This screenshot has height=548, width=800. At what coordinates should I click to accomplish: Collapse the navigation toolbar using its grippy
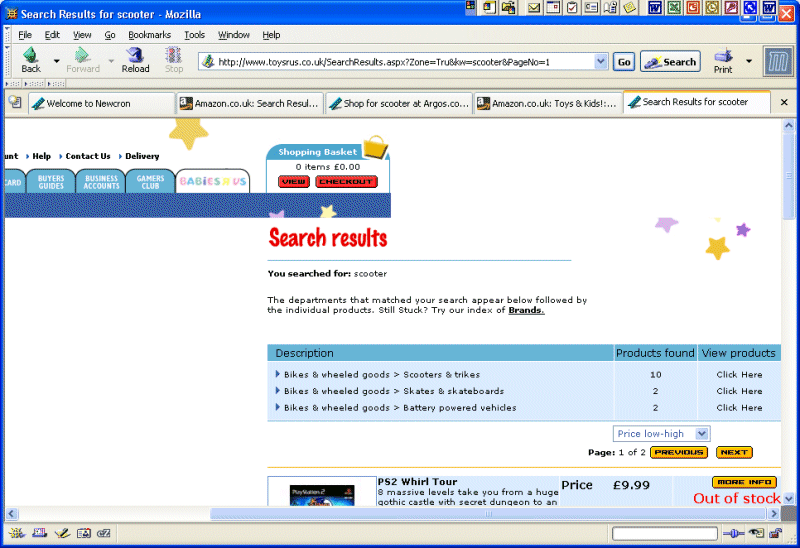7,62
